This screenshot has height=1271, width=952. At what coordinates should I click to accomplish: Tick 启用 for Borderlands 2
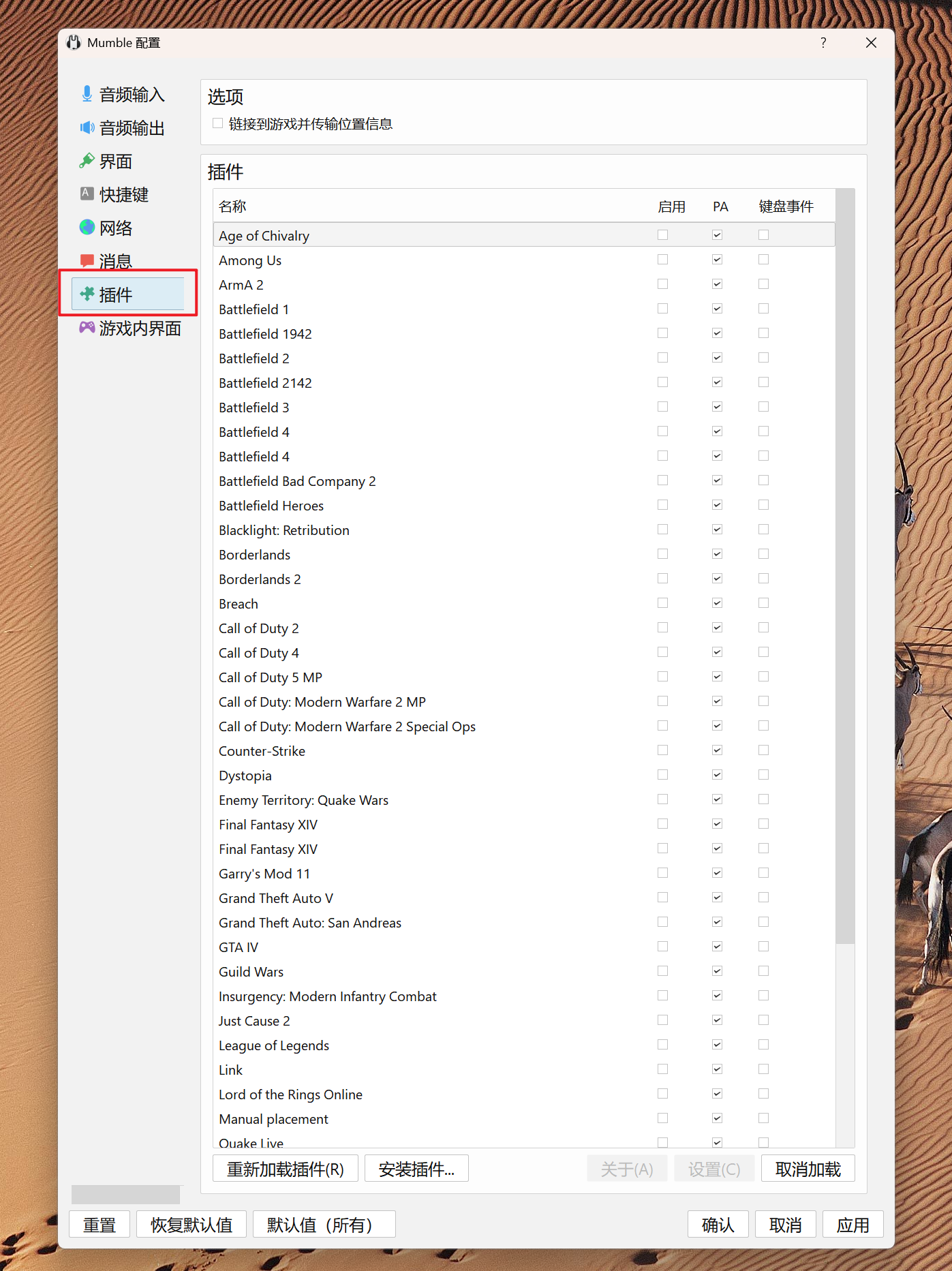pyautogui.click(x=662, y=579)
